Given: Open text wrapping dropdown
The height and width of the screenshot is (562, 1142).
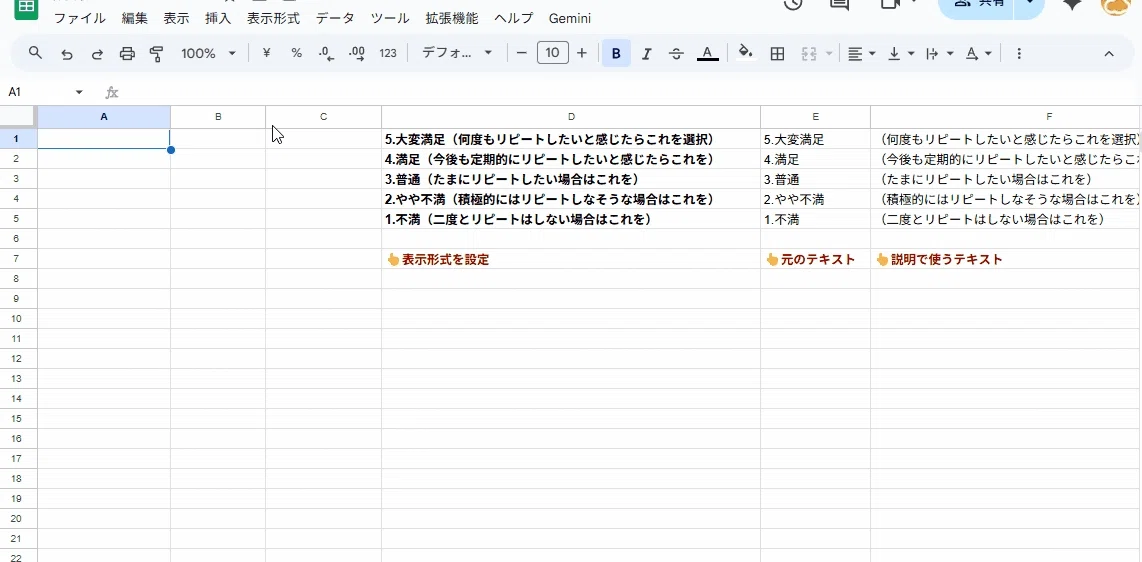Looking at the screenshot, I should 940,53.
